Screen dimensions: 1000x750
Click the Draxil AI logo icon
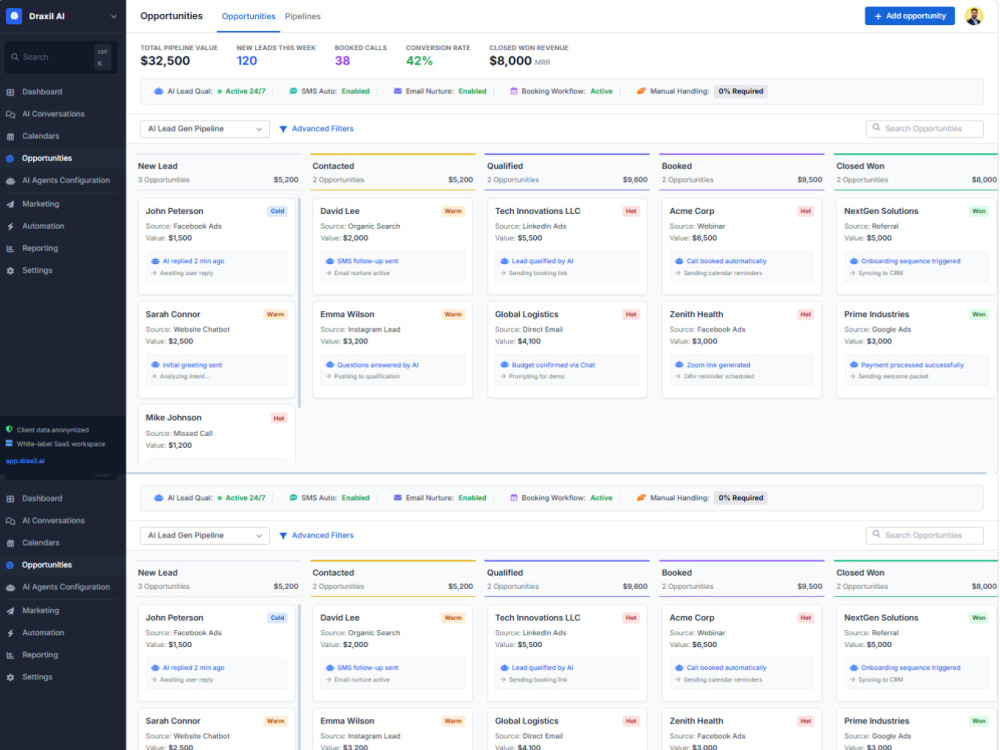click(x=13, y=16)
